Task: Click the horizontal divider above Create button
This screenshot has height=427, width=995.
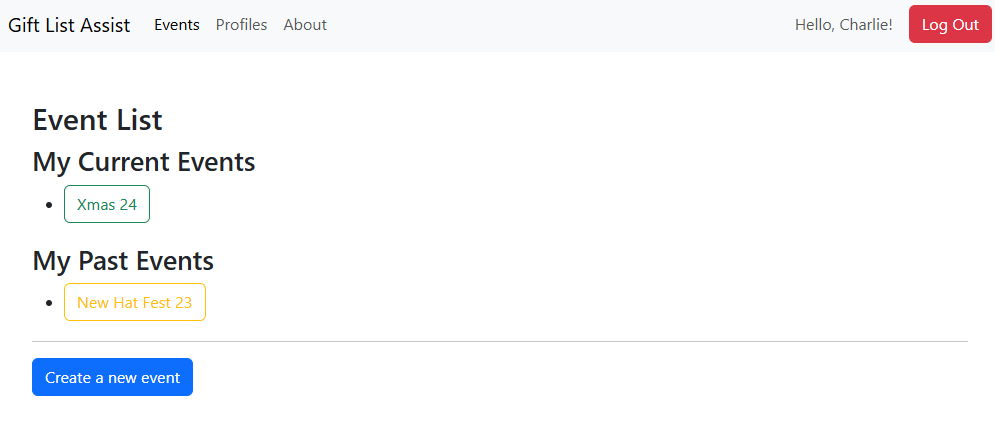Action: tap(500, 342)
